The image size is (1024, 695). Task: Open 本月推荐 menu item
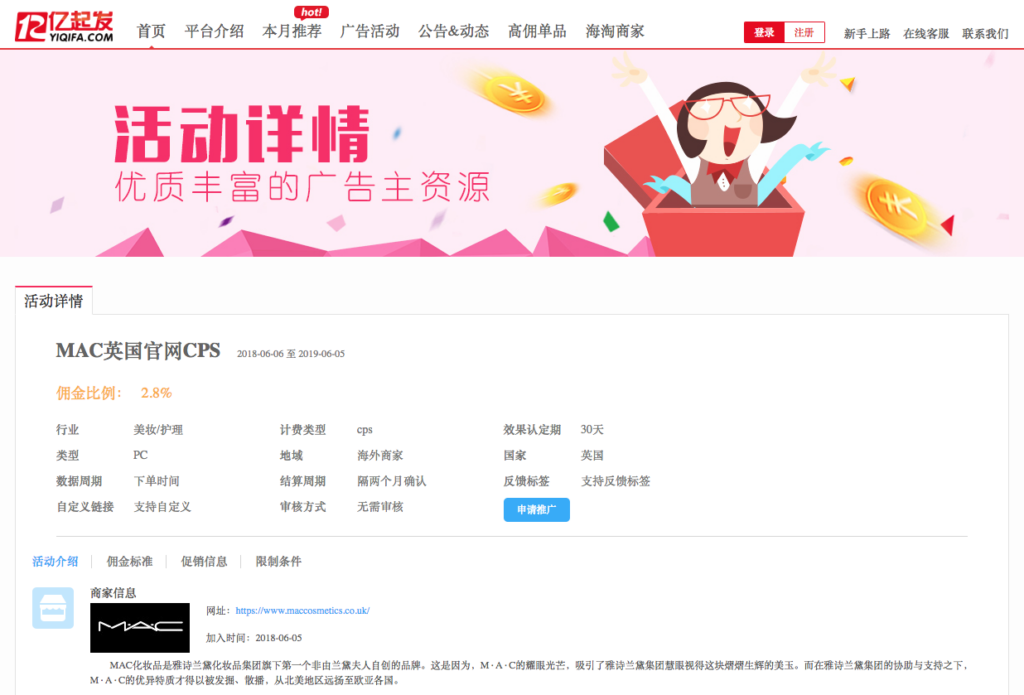click(x=291, y=31)
